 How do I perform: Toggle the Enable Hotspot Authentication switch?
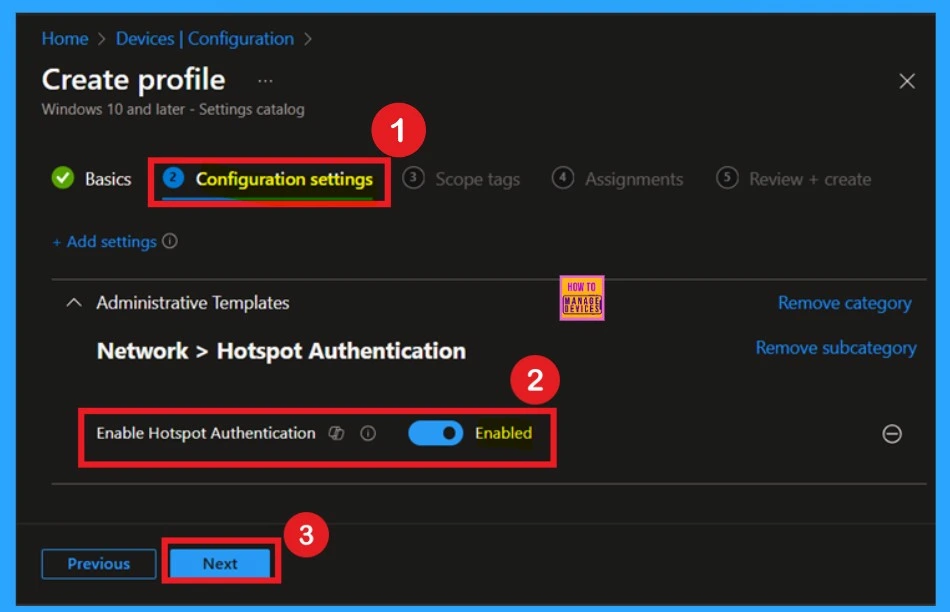coord(435,433)
